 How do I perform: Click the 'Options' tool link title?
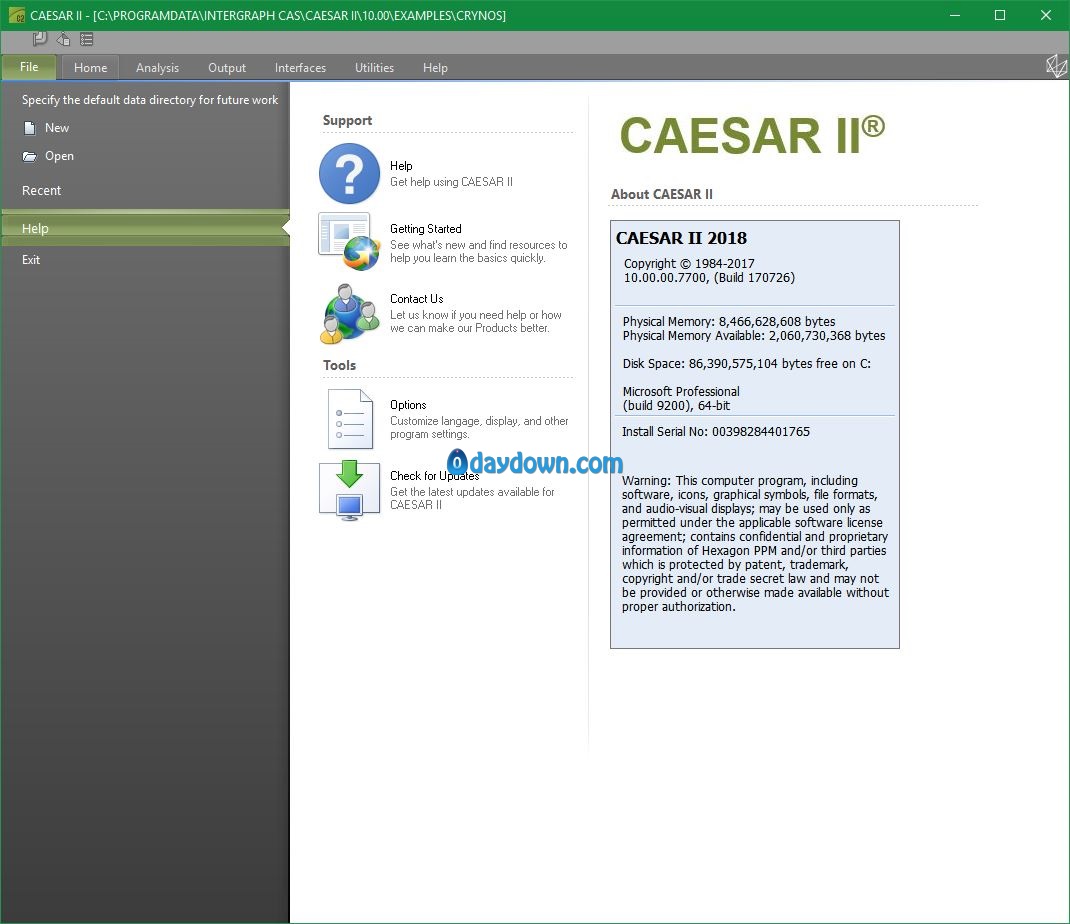[x=408, y=405]
